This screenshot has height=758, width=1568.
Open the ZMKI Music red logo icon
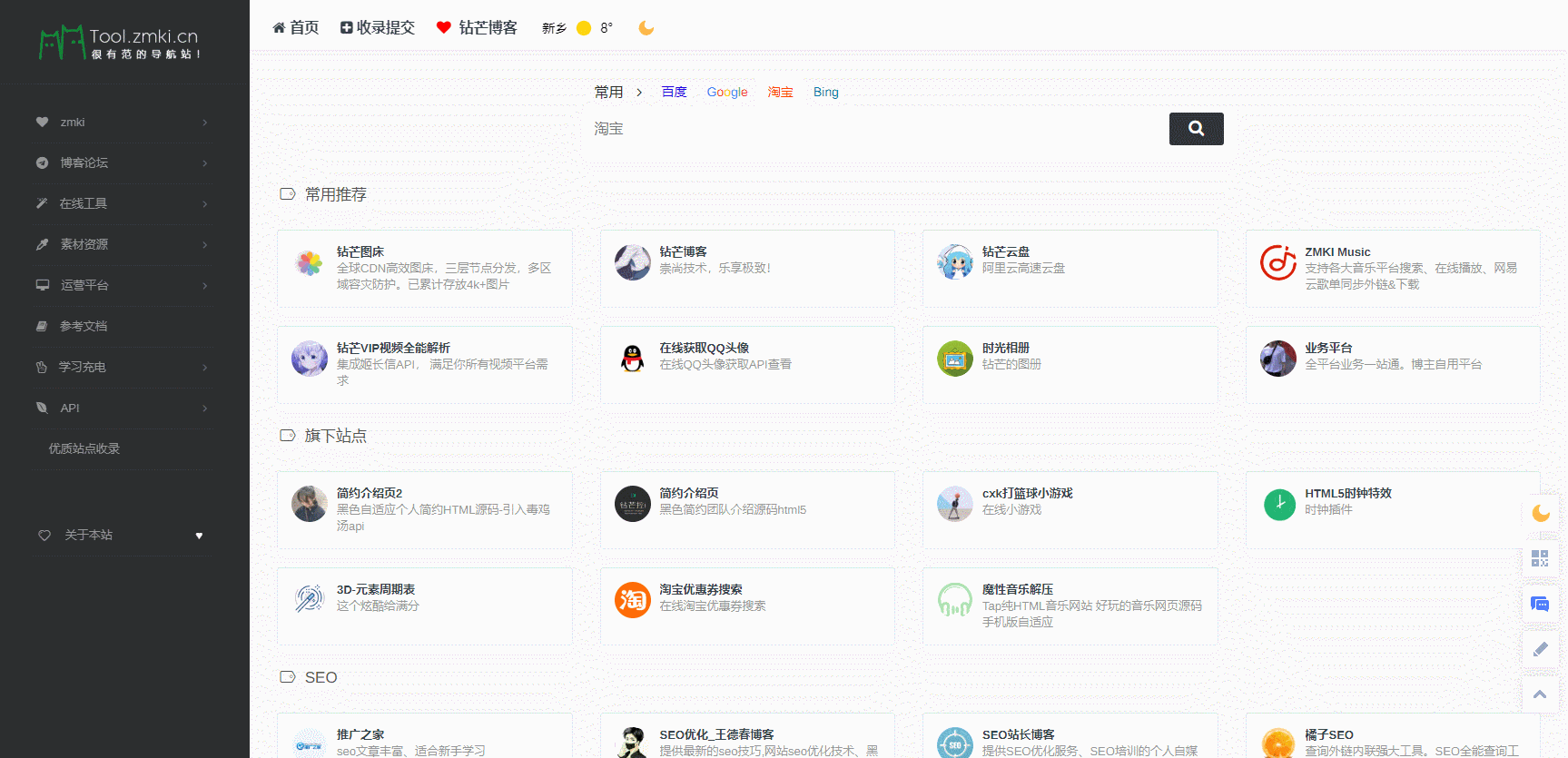coord(1277,263)
